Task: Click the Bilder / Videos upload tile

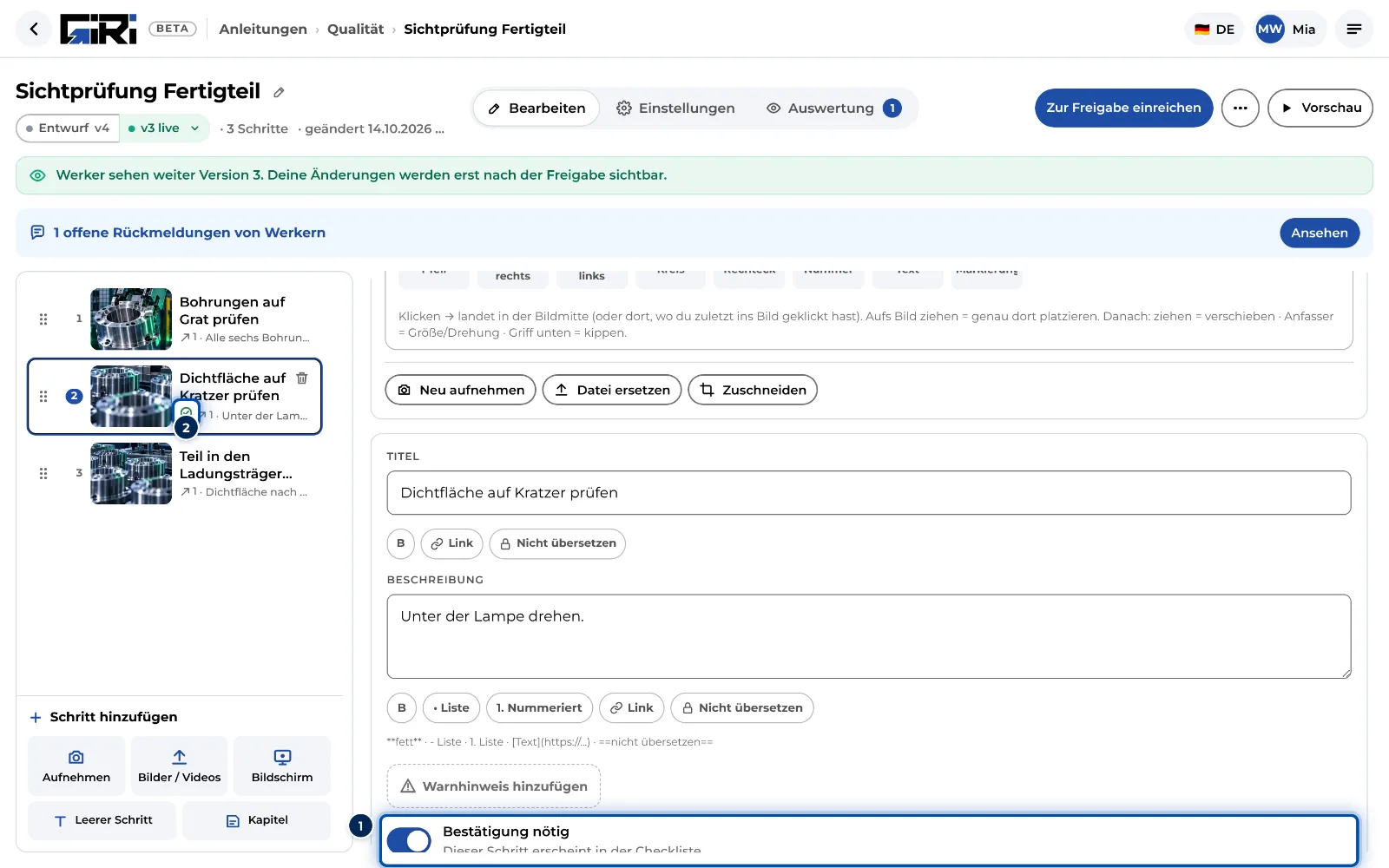Action: tap(179, 766)
